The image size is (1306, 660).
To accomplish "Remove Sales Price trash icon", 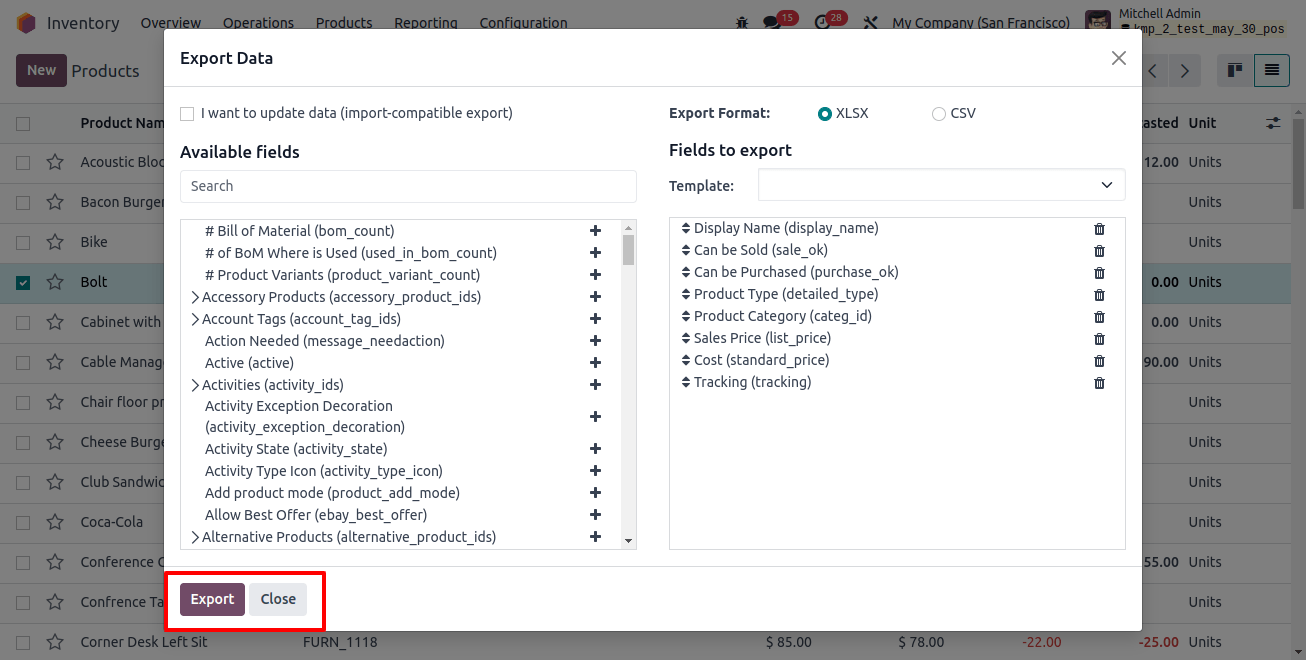I will [1099, 339].
